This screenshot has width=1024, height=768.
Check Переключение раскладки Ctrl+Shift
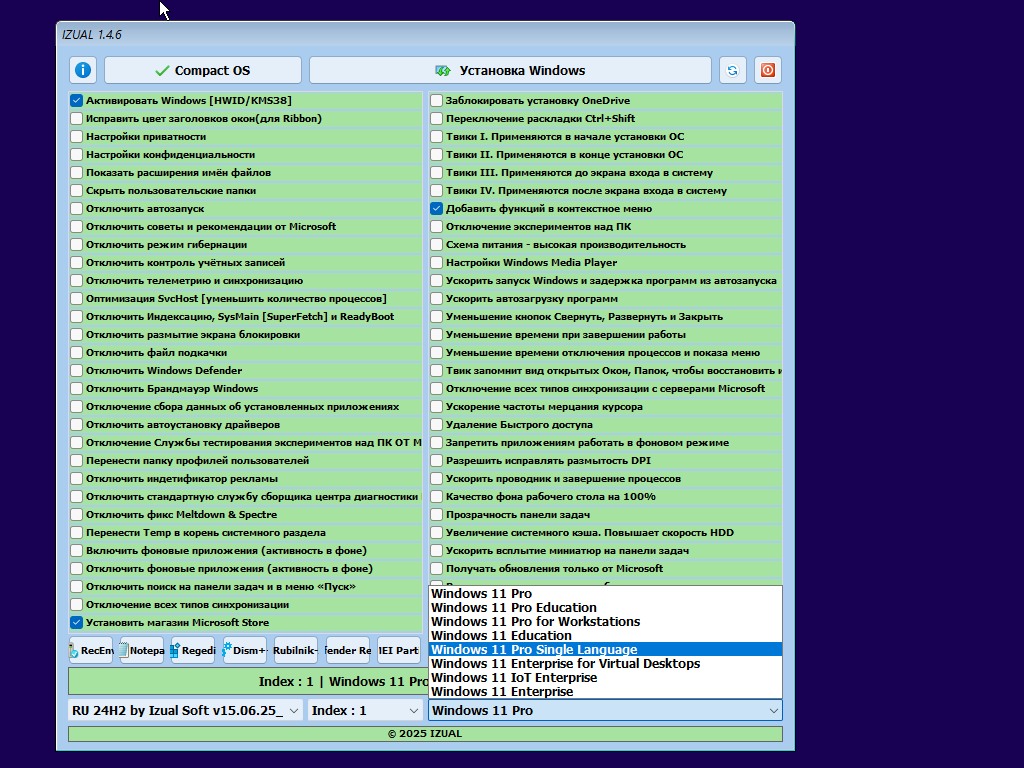[436, 118]
